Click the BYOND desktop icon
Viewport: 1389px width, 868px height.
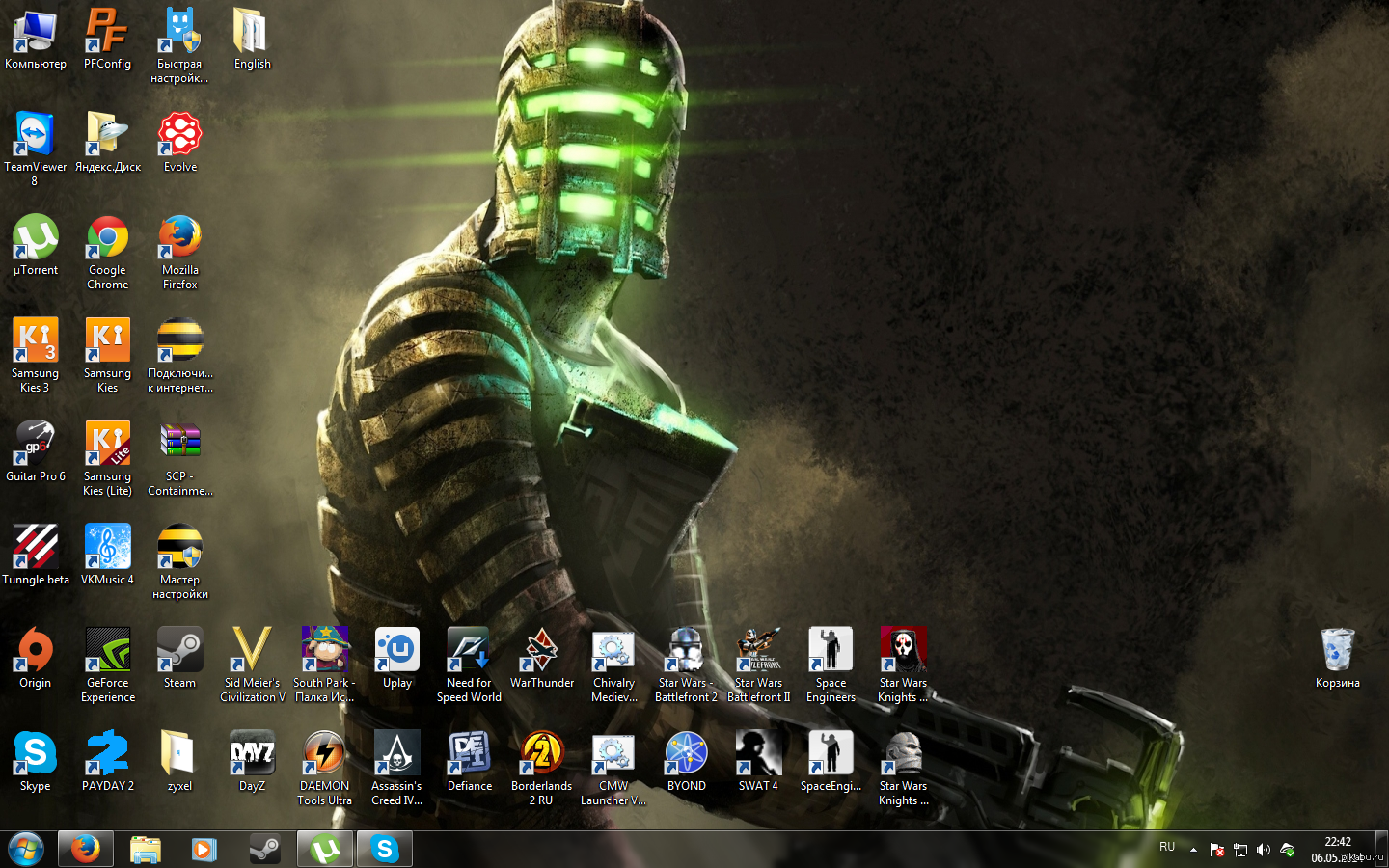(686, 762)
